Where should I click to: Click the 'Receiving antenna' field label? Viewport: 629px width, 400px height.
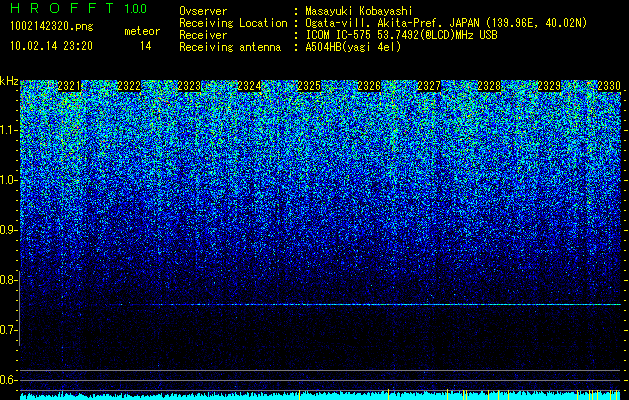(x=230, y=47)
